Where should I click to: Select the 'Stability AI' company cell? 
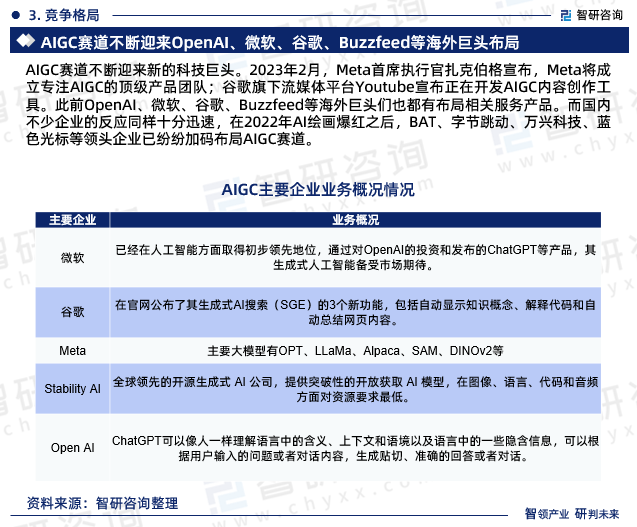pyautogui.click(x=72, y=388)
